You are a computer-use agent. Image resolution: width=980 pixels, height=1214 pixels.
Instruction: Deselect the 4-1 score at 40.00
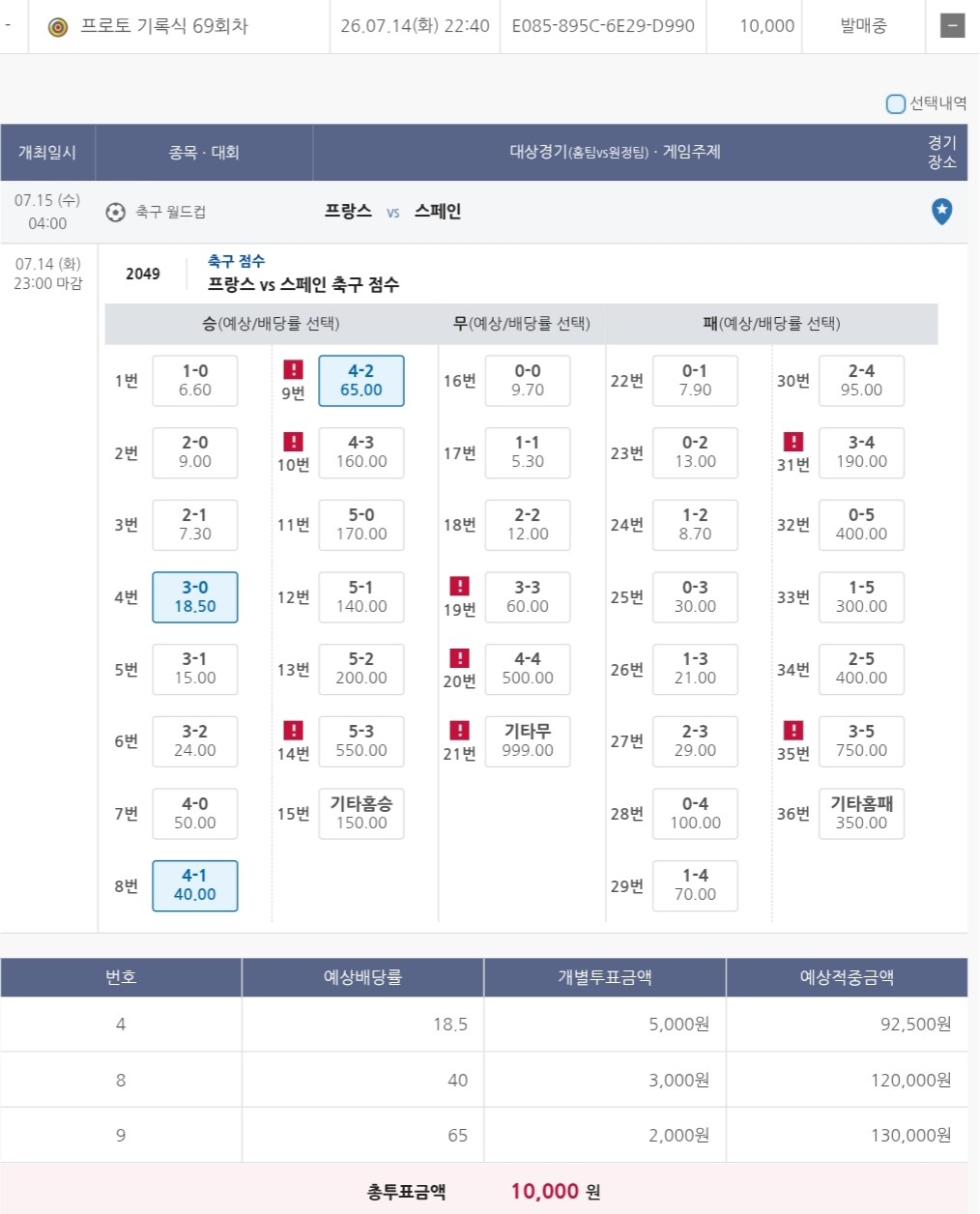coord(195,885)
